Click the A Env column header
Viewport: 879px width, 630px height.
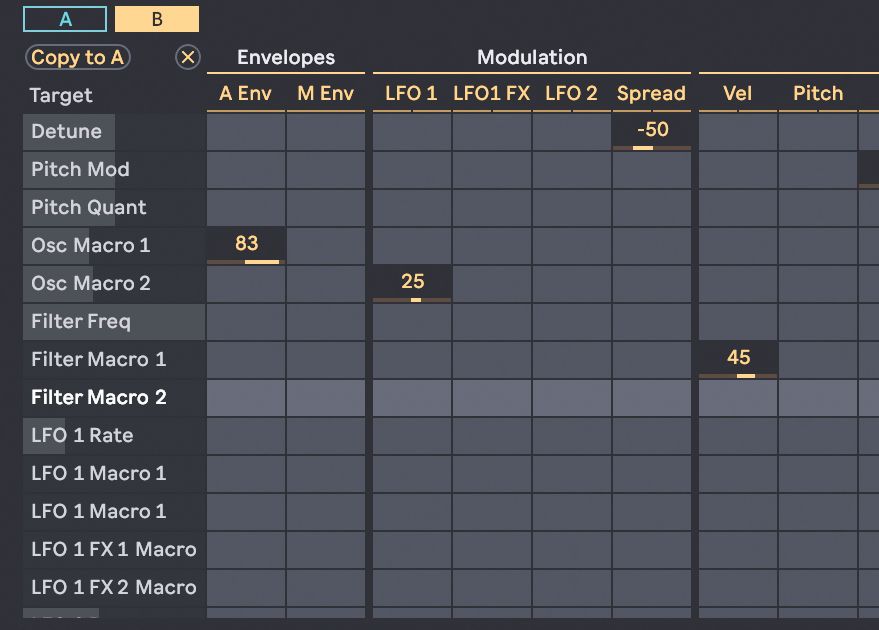[x=246, y=94]
